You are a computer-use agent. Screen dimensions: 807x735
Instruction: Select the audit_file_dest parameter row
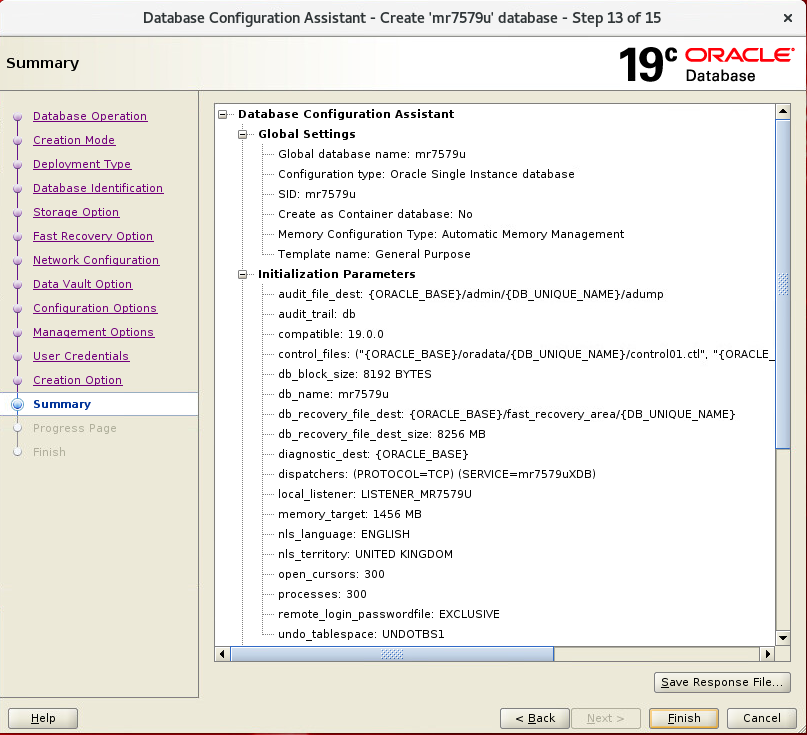470,294
